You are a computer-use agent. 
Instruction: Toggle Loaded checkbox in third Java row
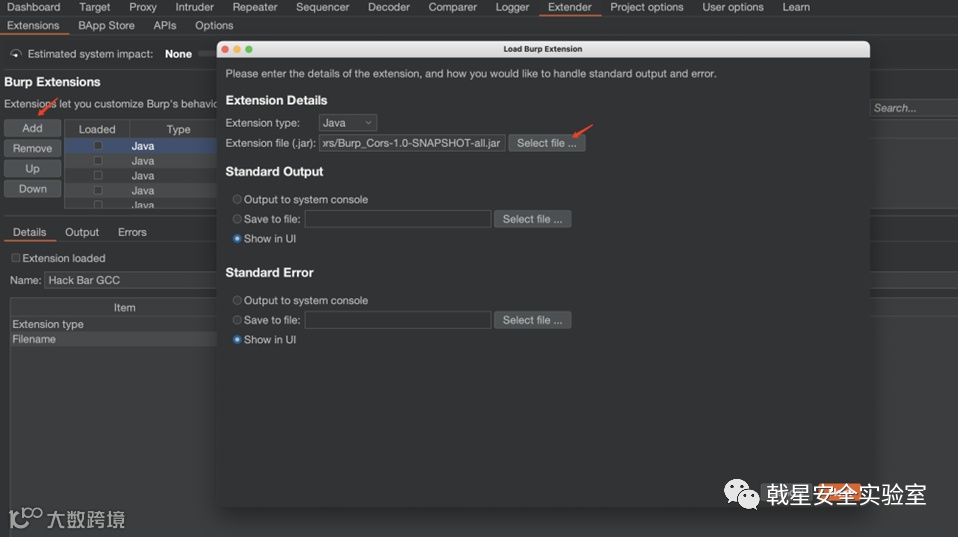(x=98, y=175)
